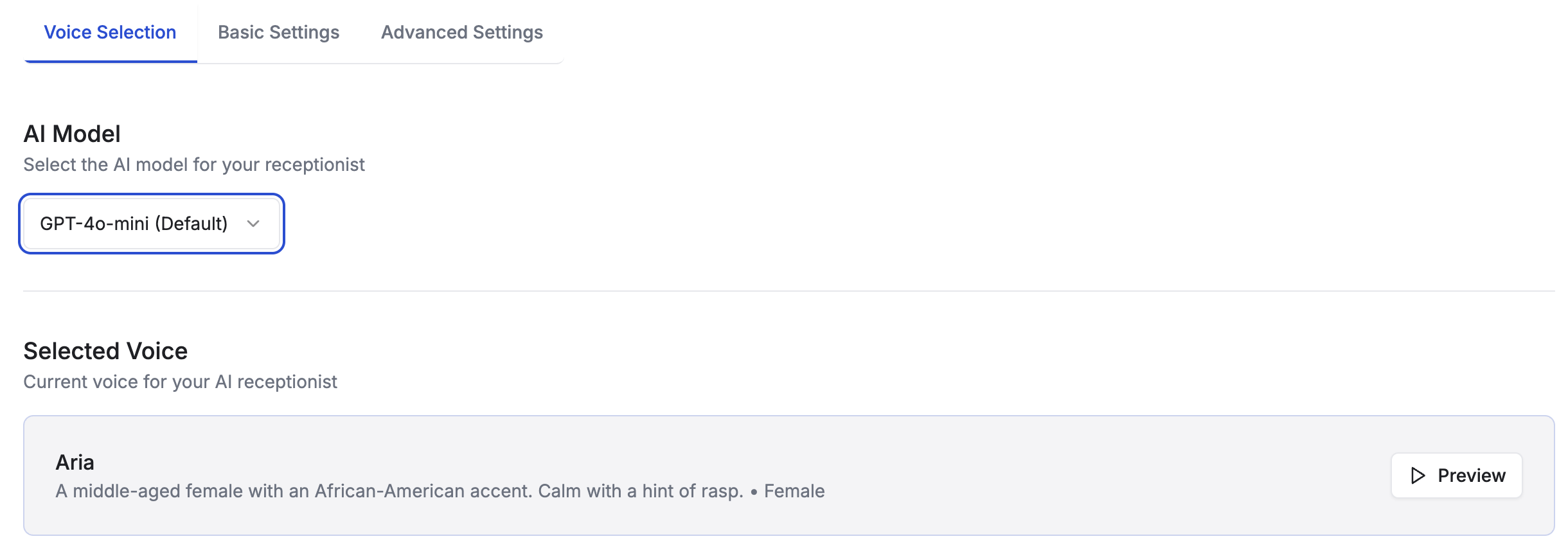The image size is (1568, 559).
Task: Click the GPT-4o-mini (Default) text label
Action: 134,224
